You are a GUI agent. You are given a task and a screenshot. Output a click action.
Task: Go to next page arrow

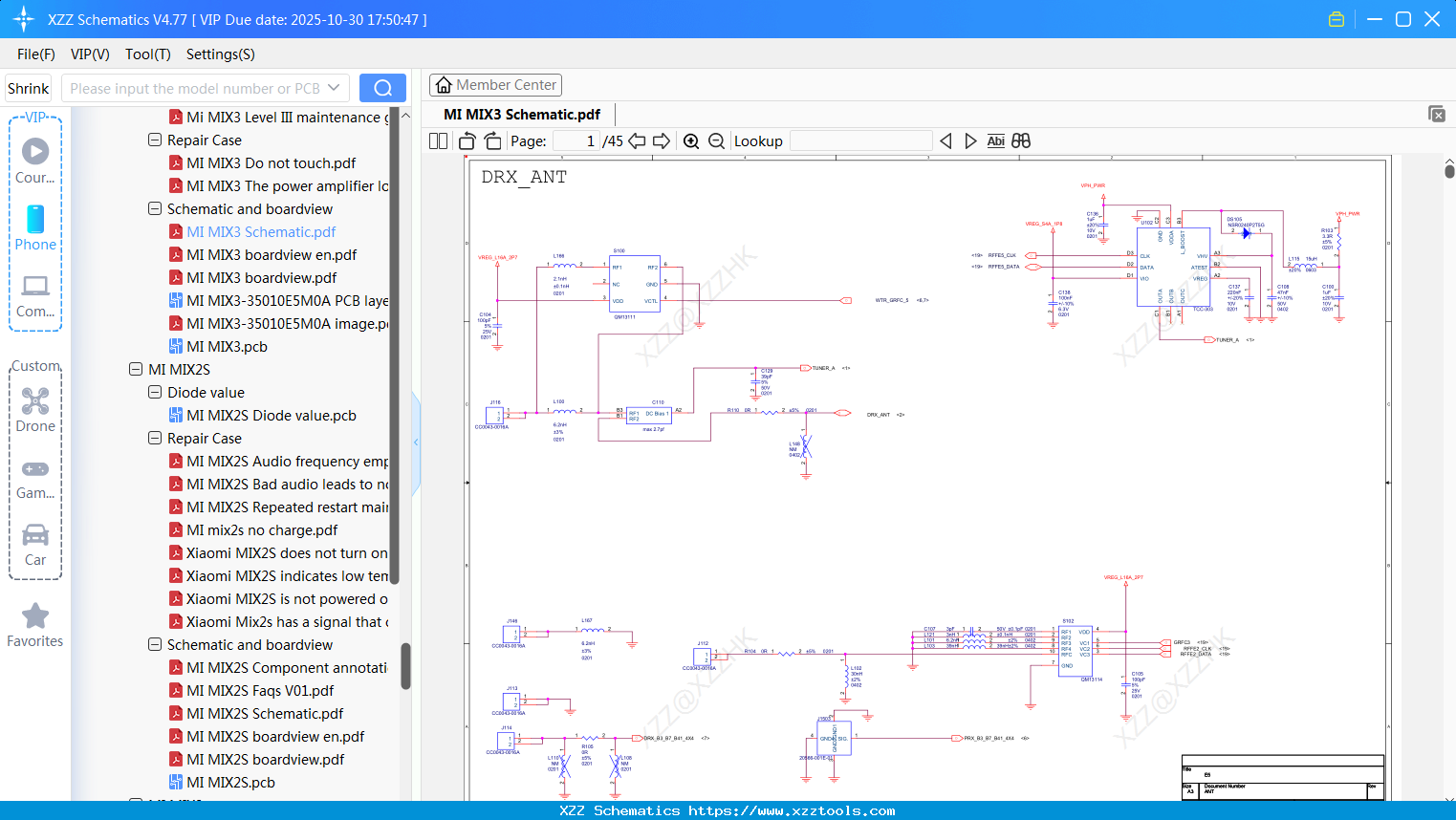pyautogui.click(x=661, y=141)
